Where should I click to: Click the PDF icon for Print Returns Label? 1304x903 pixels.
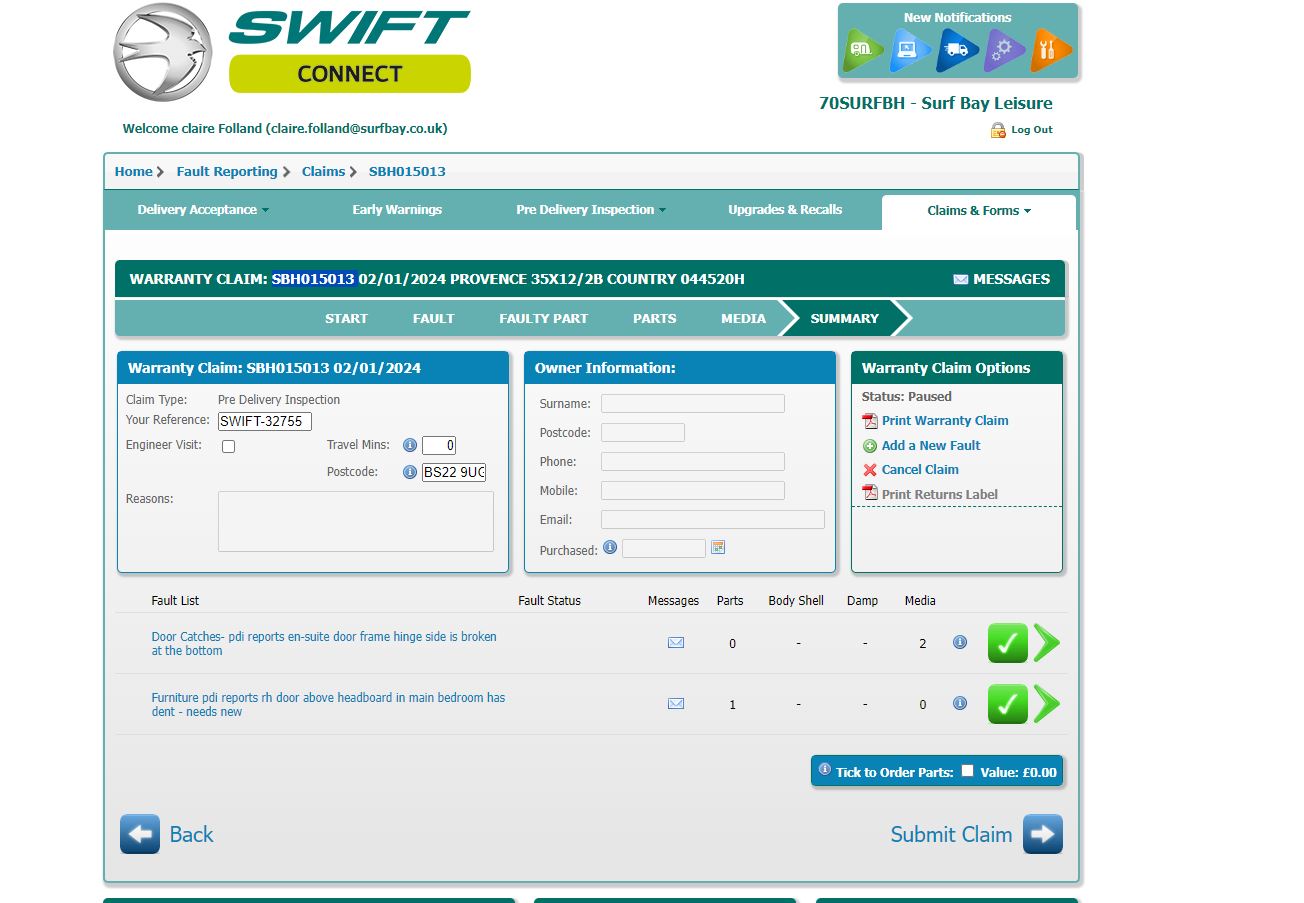870,494
